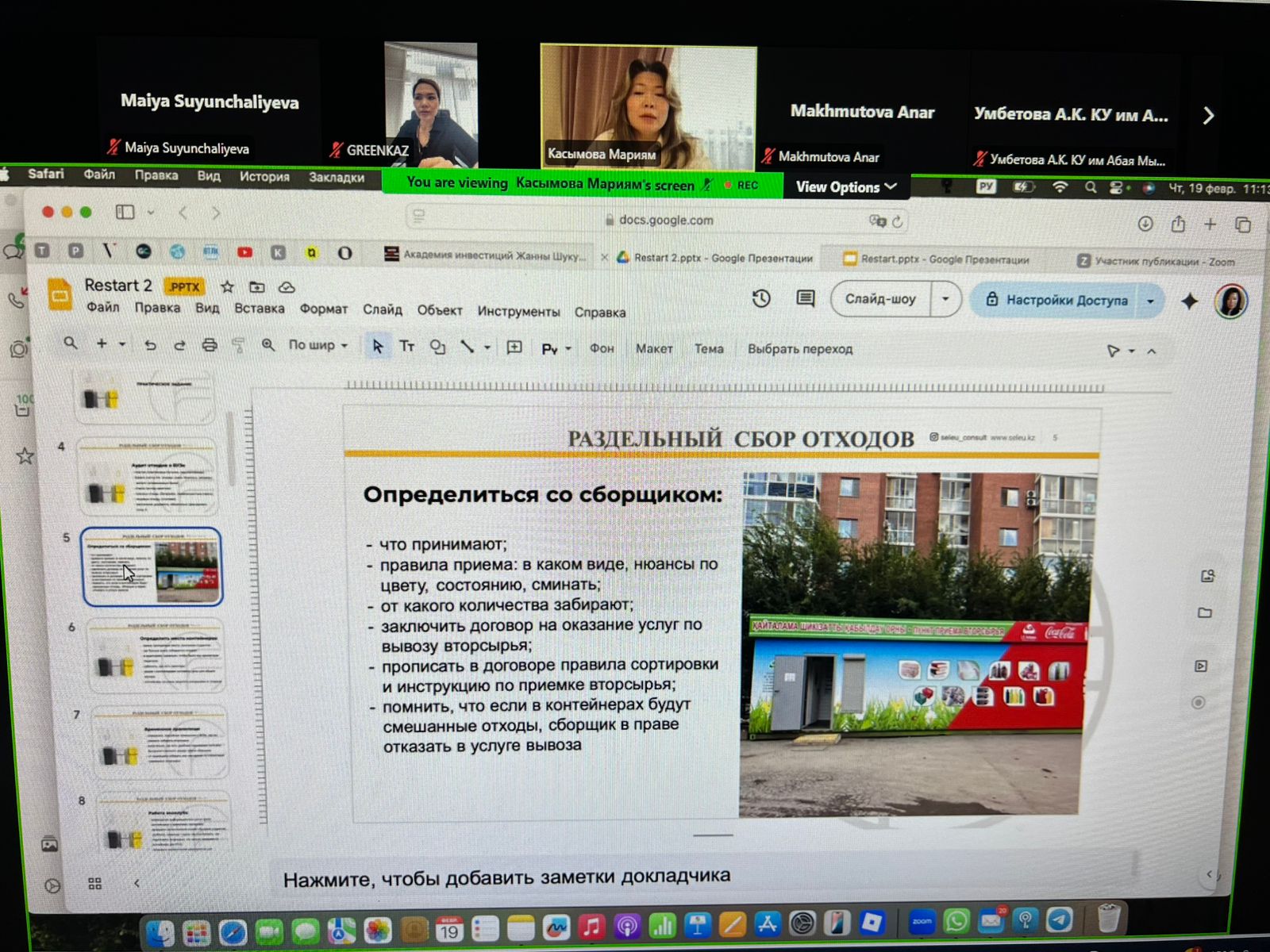Click the Фон background button
Viewport: 1270px width, 952px height.
click(x=602, y=348)
